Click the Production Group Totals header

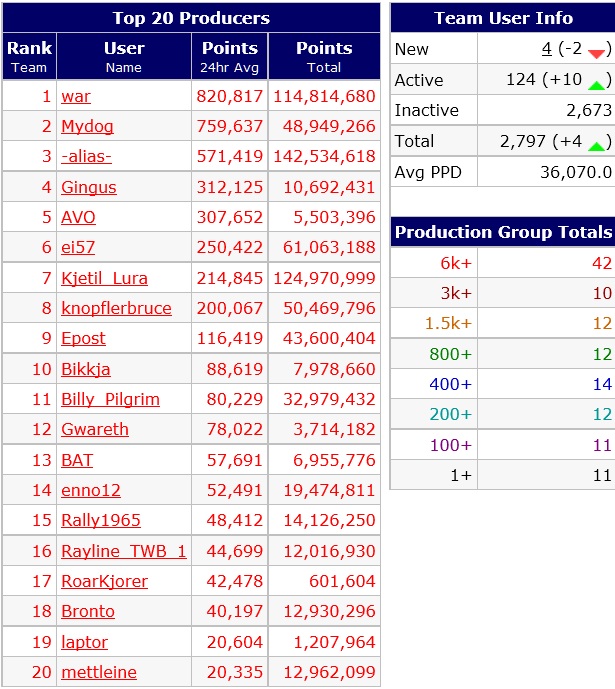[503, 232]
